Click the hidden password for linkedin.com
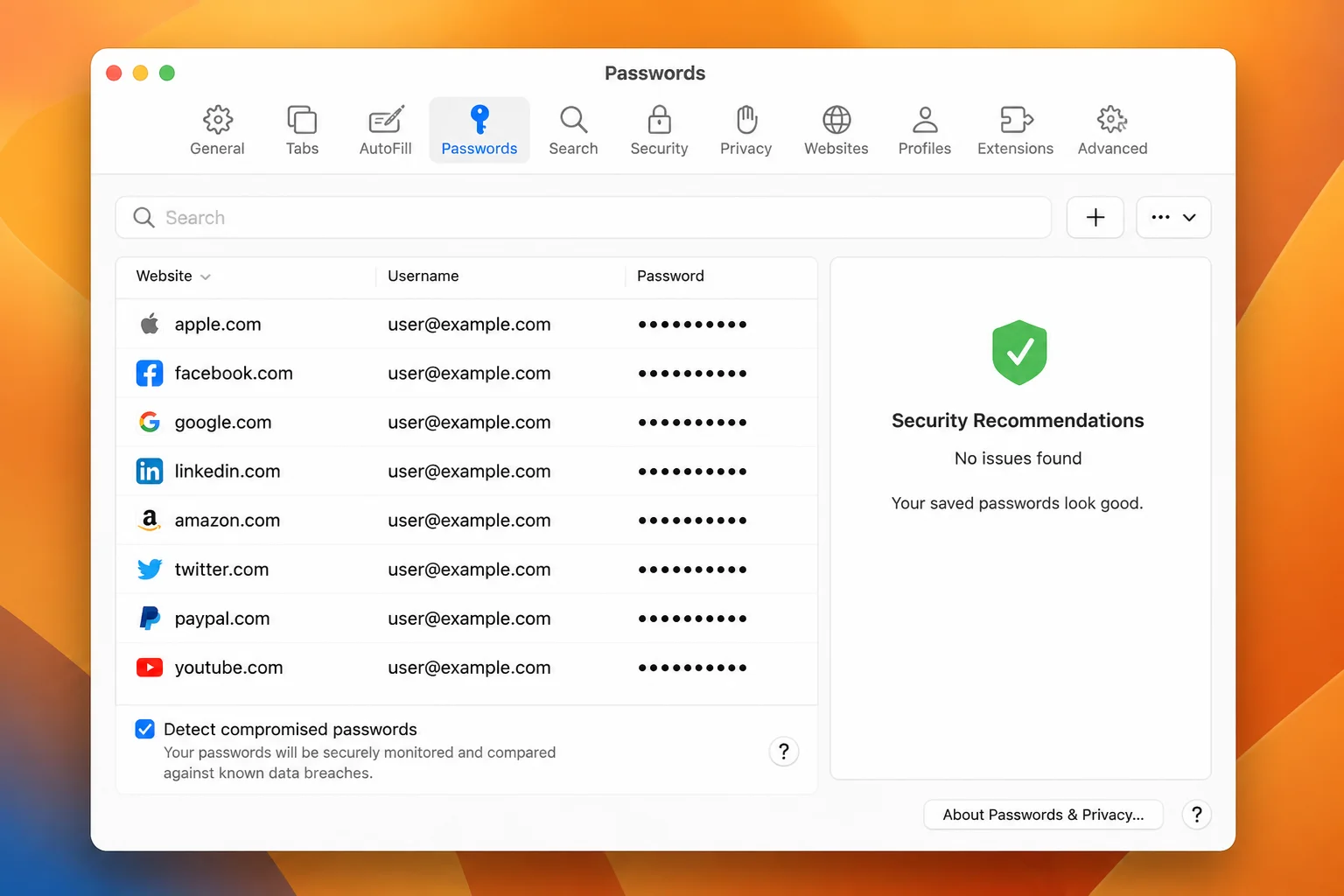 tap(692, 472)
